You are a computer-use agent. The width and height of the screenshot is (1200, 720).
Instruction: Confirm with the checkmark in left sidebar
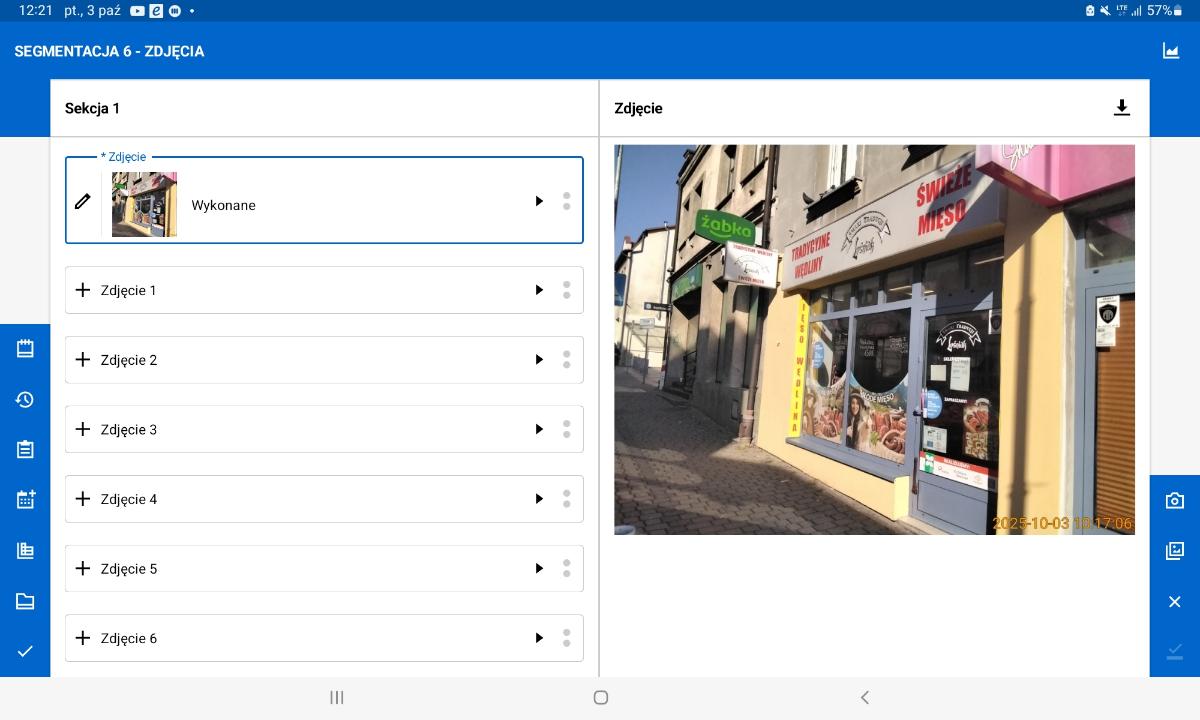pyautogui.click(x=25, y=651)
